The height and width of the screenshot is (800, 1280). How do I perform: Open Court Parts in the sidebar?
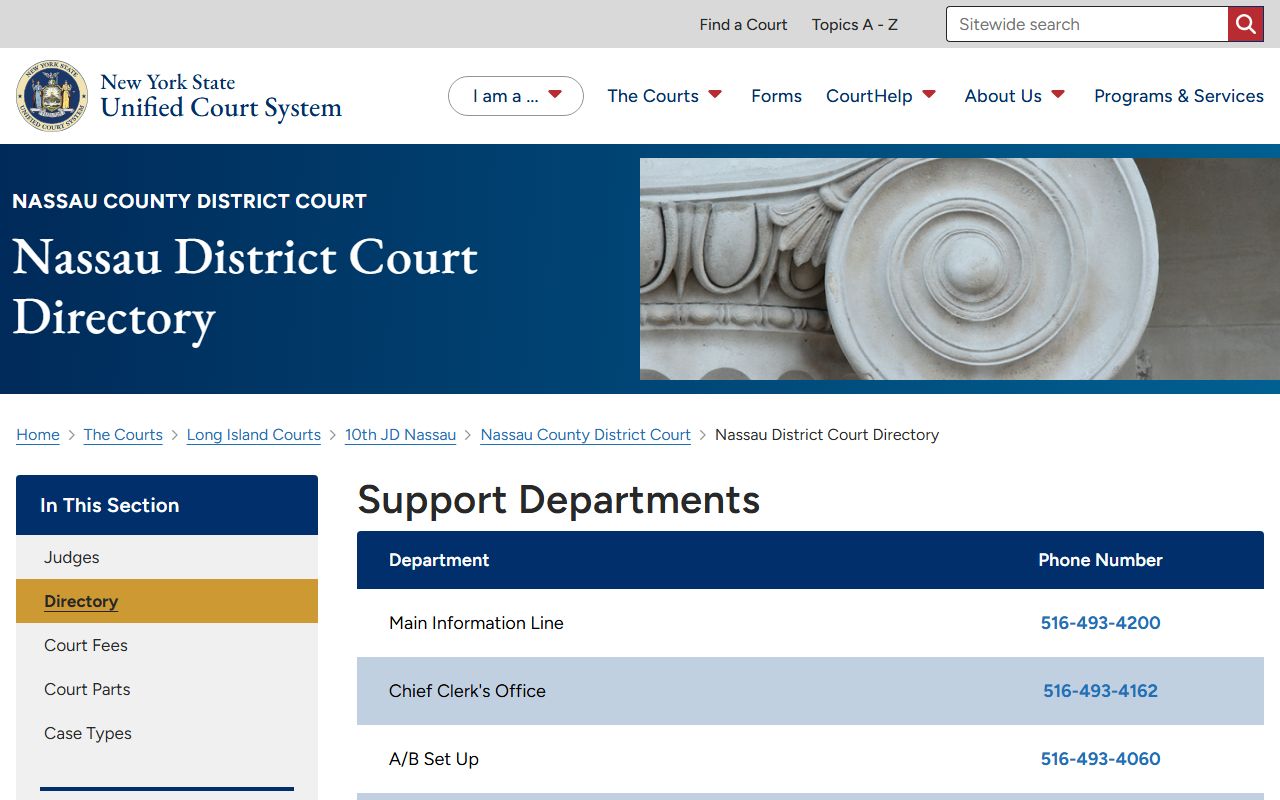coord(167,689)
